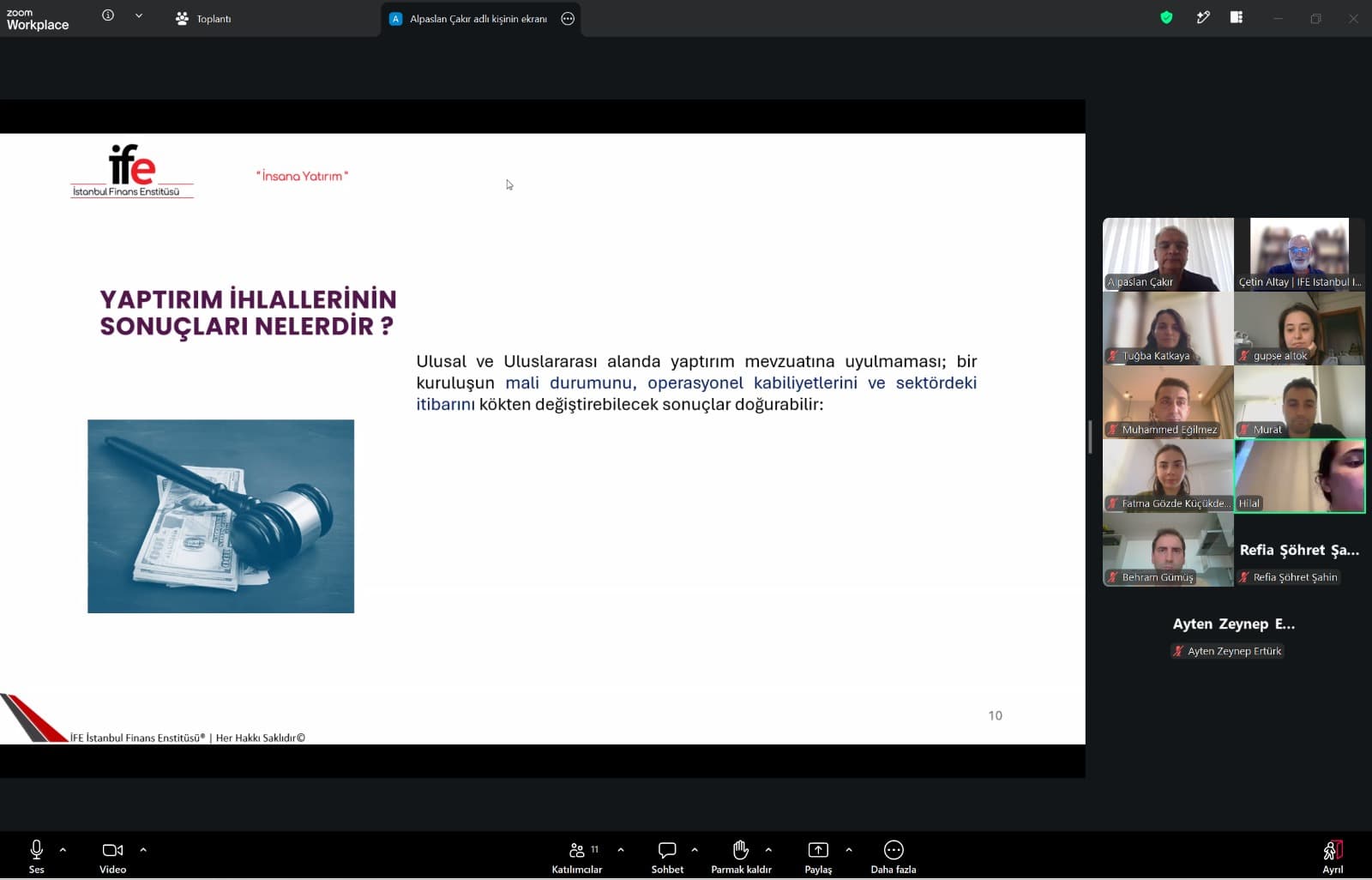
Task: Select the highlighted Hilal video tile
Action: pos(1299,476)
